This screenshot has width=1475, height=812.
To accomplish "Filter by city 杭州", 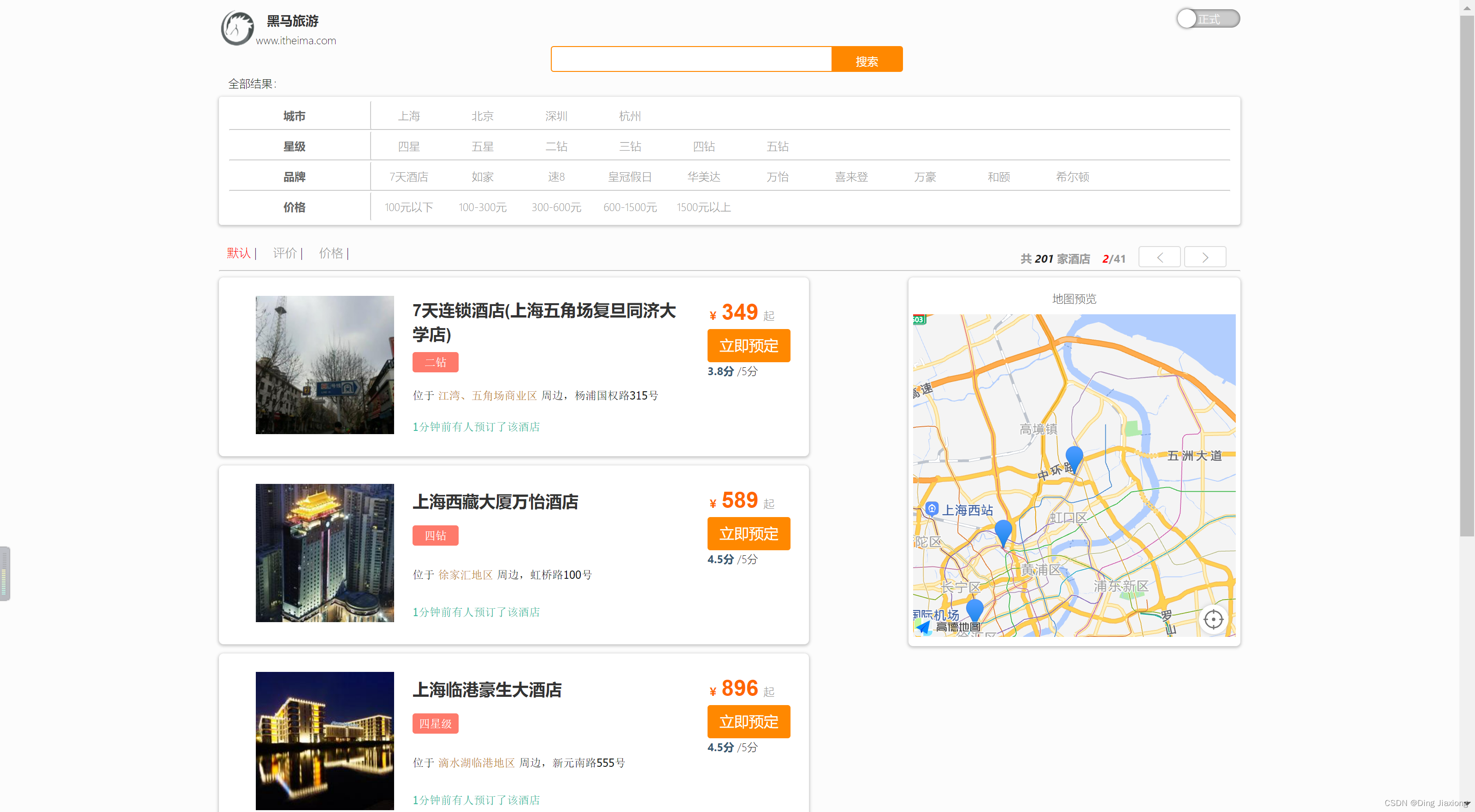I will [x=630, y=116].
